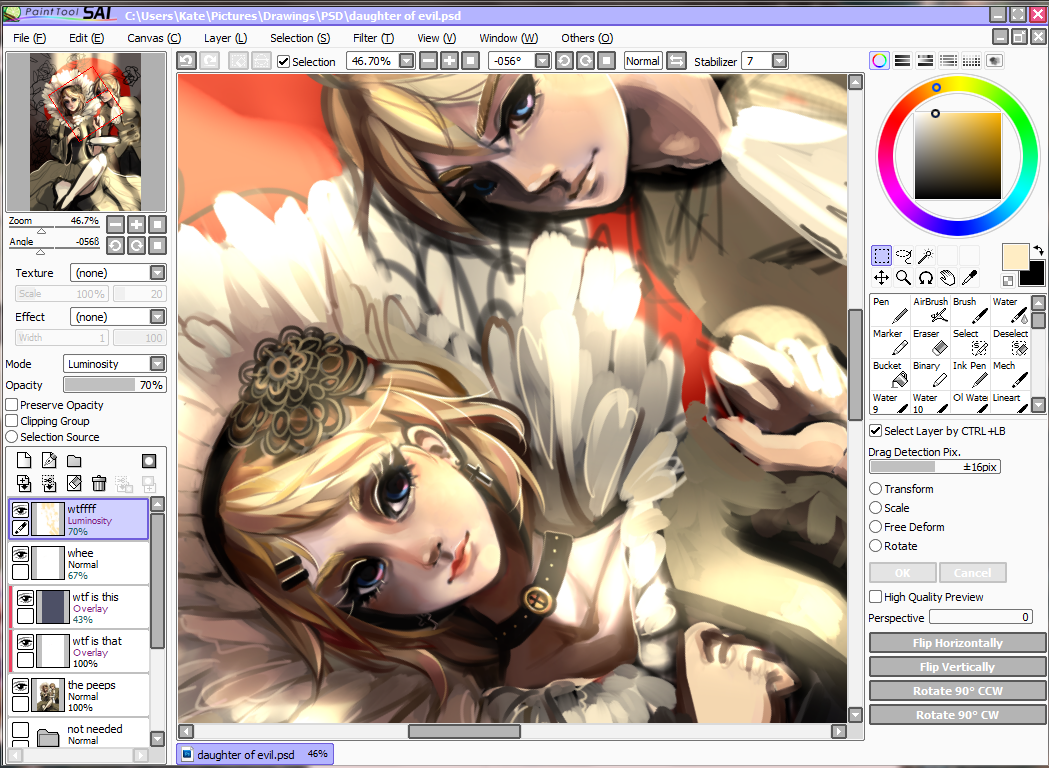Open the Canvas menu
The image size is (1049, 768).
pyautogui.click(x=154, y=38)
